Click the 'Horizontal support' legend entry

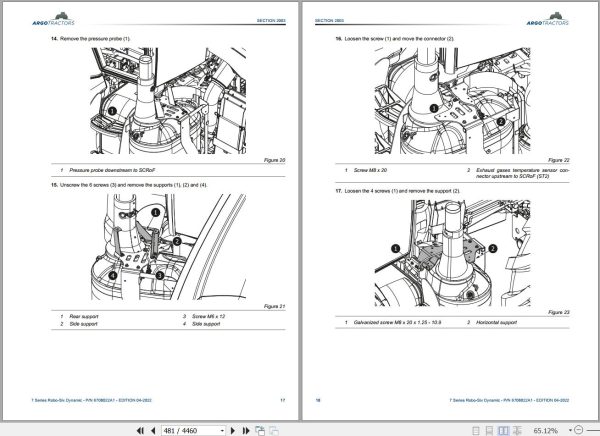[496, 322]
